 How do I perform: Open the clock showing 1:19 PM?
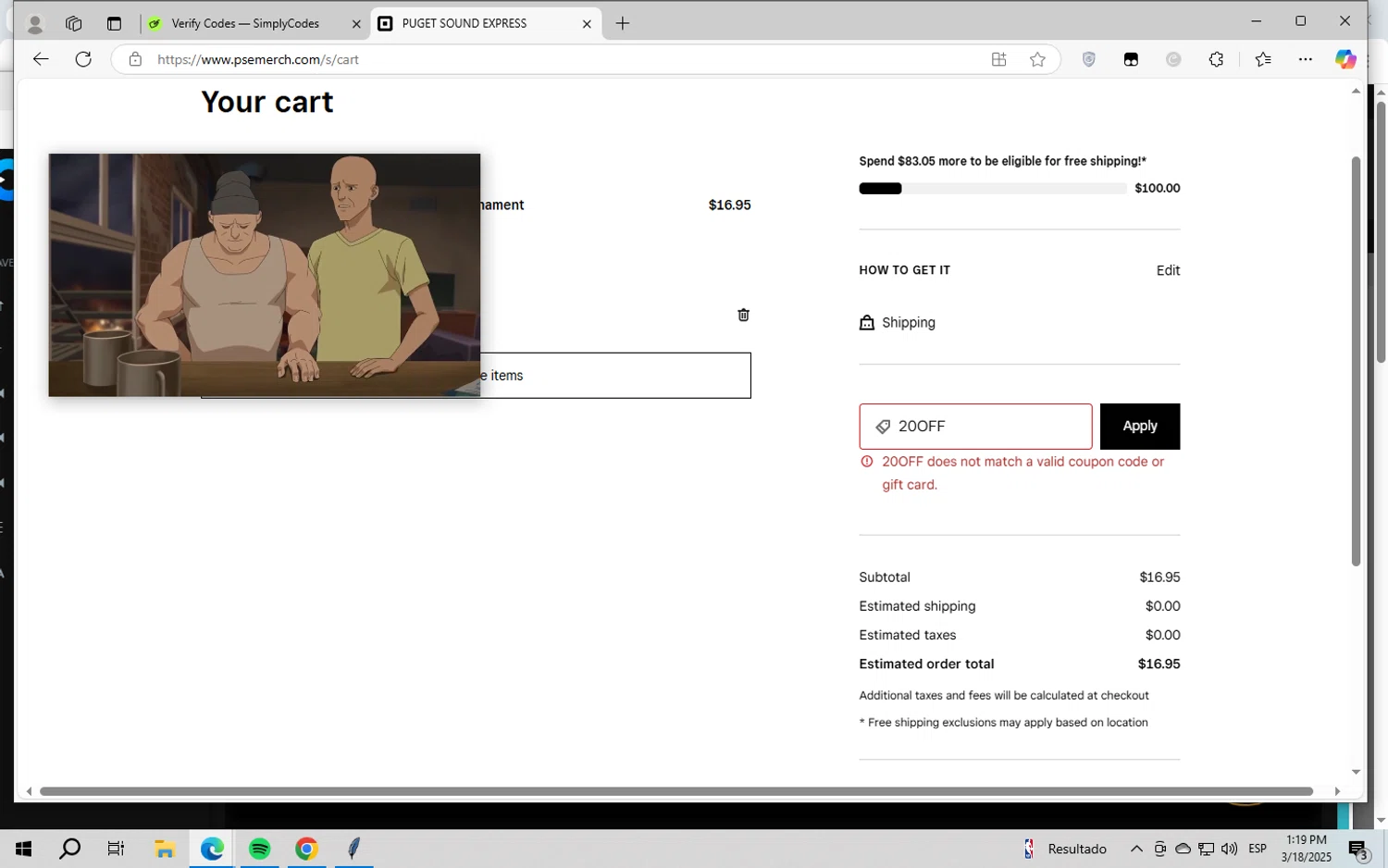[1307, 849]
